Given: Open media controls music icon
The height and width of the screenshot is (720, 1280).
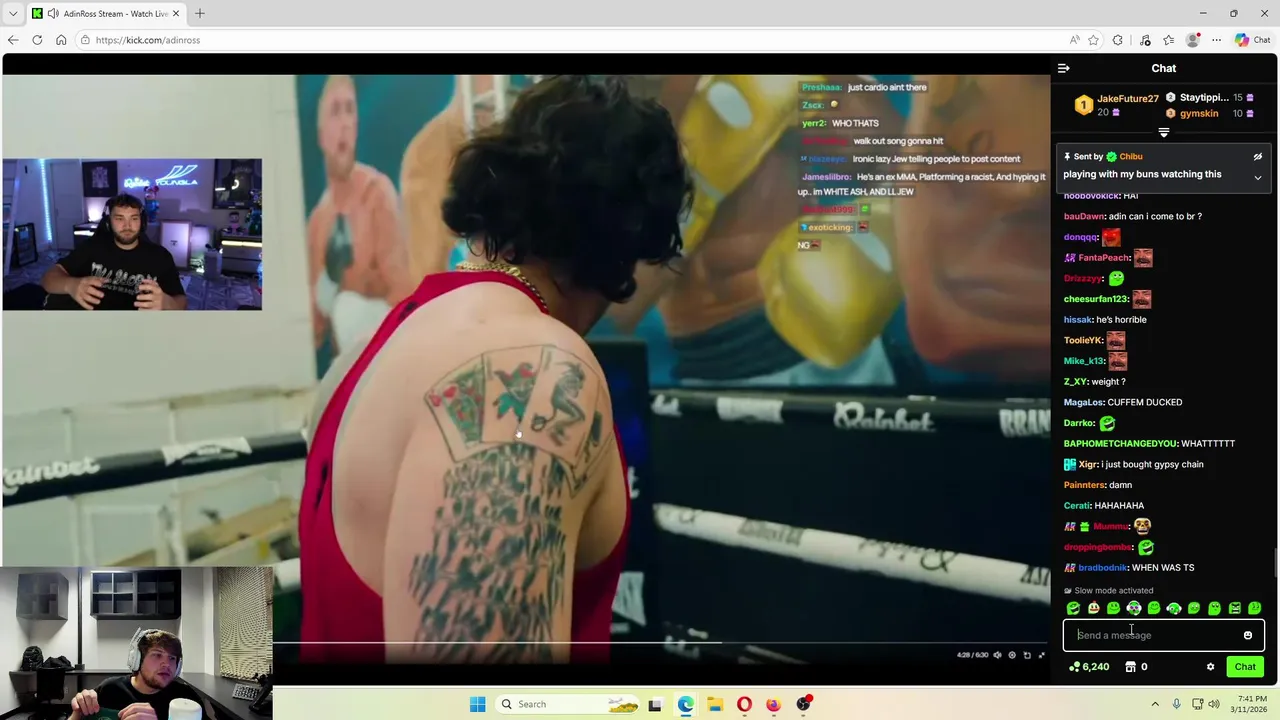Looking at the screenshot, I should click(x=1145, y=40).
